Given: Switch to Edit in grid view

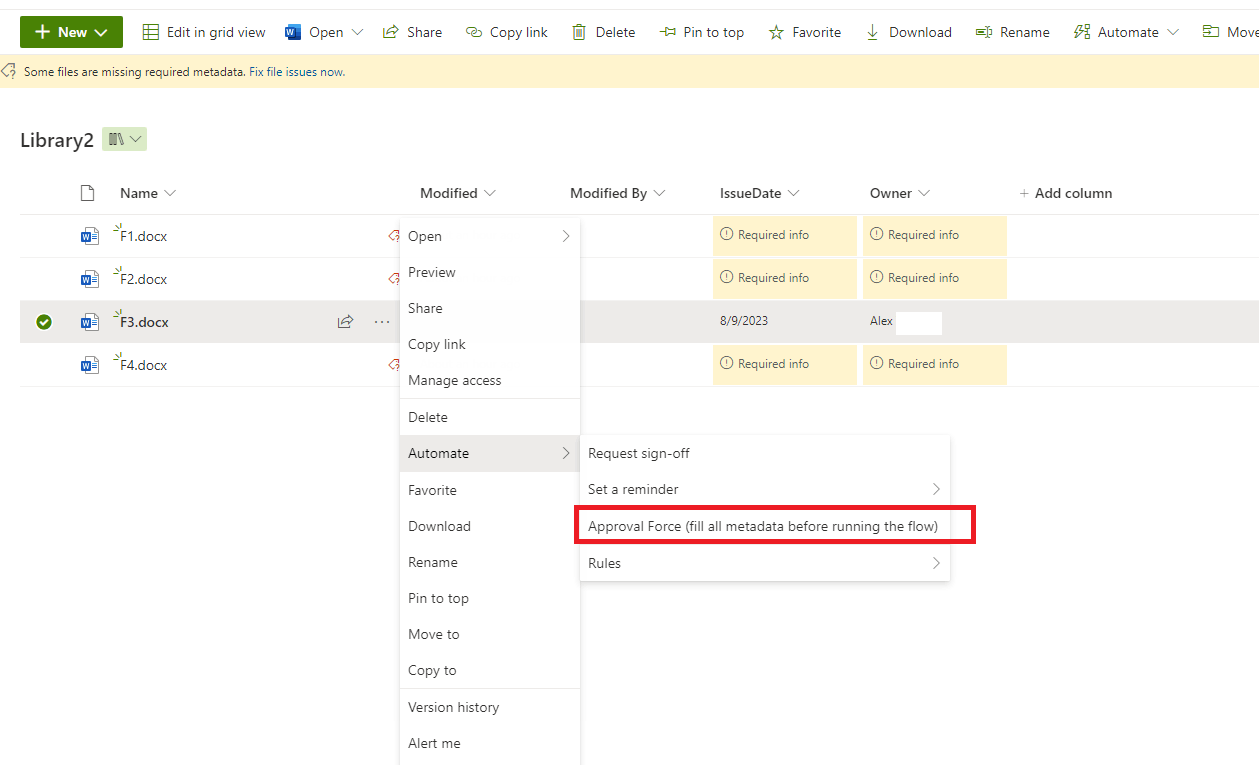Looking at the screenshot, I should [x=203, y=31].
